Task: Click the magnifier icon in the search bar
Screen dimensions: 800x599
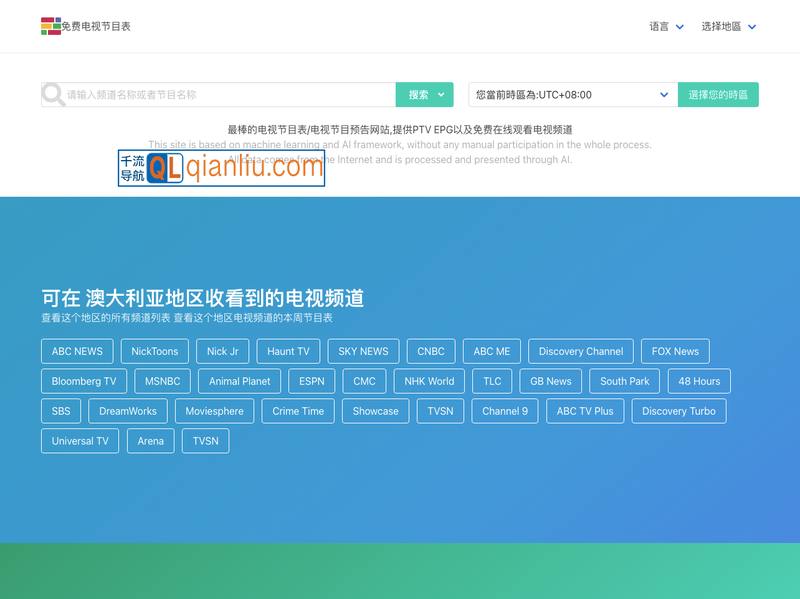Action: 52,94
